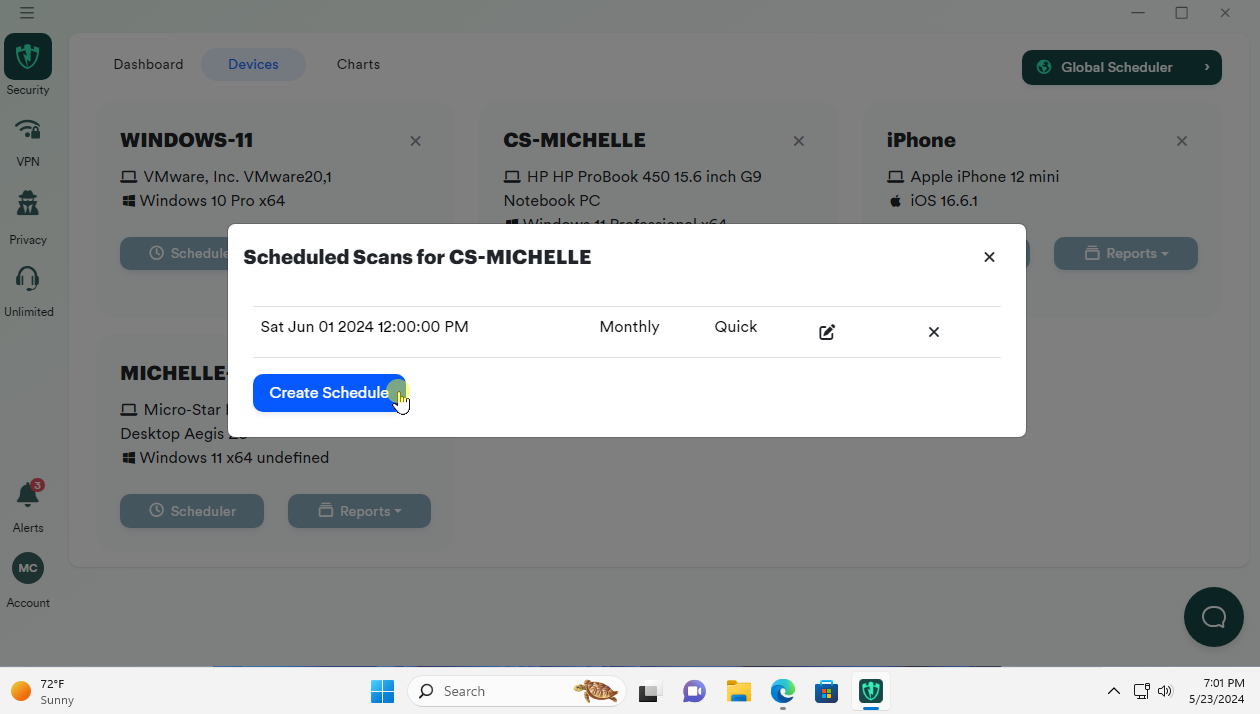
Task: Open the VPN section in sidebar
Action: click(x=28, y=139)
